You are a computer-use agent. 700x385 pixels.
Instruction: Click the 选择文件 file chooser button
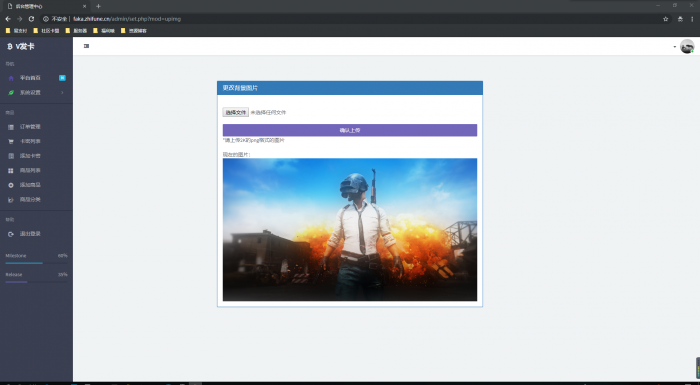(x=236, y=113)
